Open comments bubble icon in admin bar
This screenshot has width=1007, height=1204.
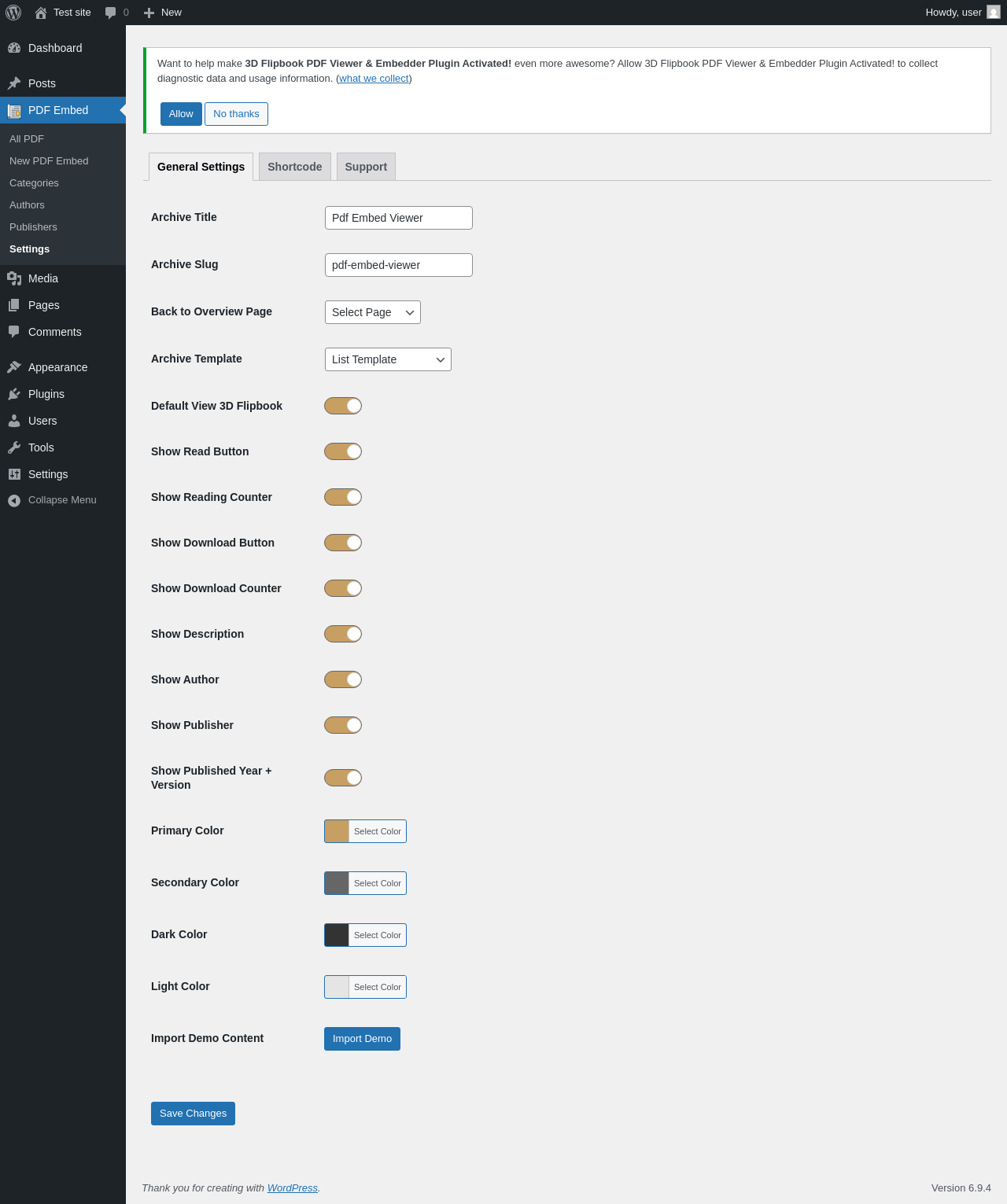coord(111,13)
